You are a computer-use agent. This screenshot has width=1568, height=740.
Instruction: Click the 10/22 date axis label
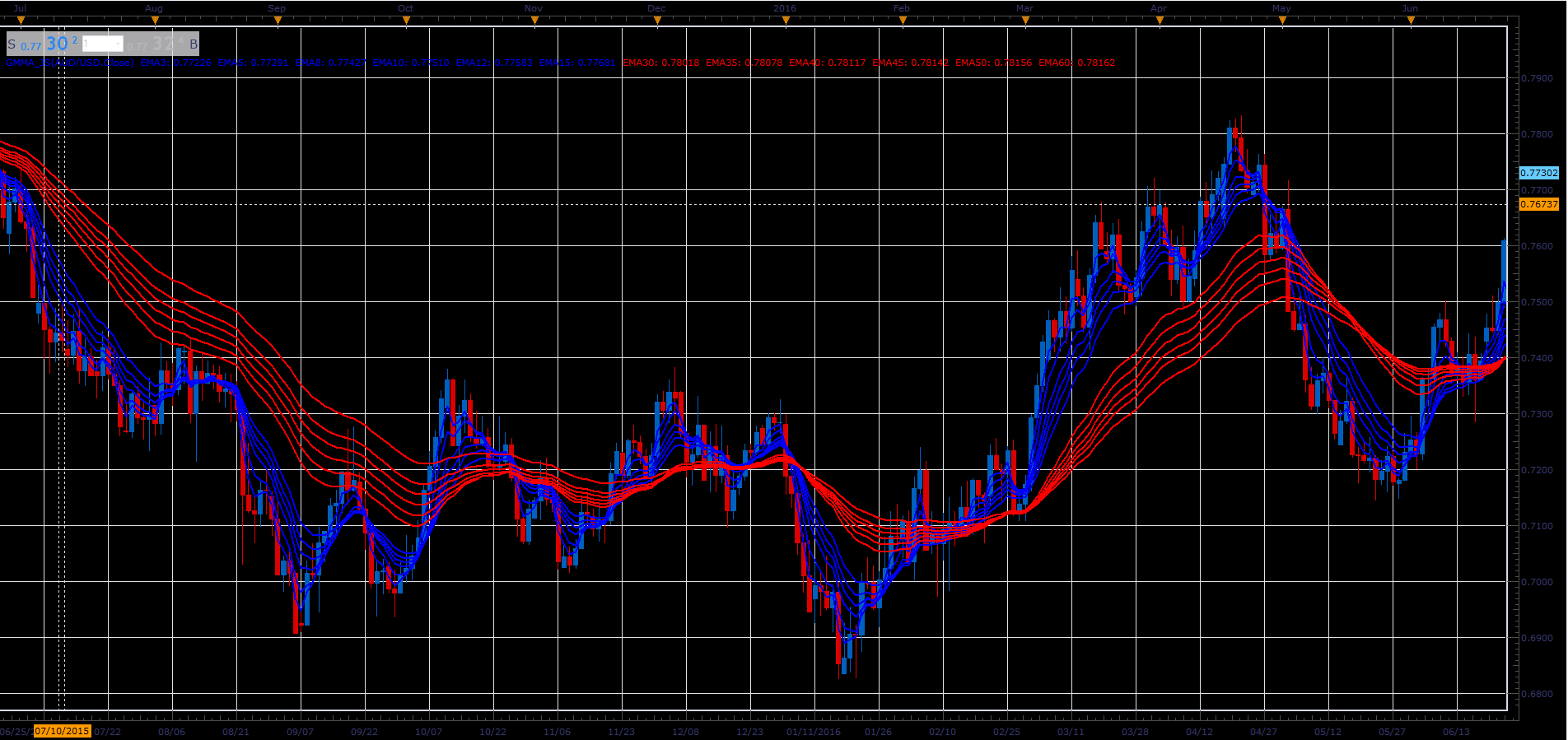tap(492, 732)
